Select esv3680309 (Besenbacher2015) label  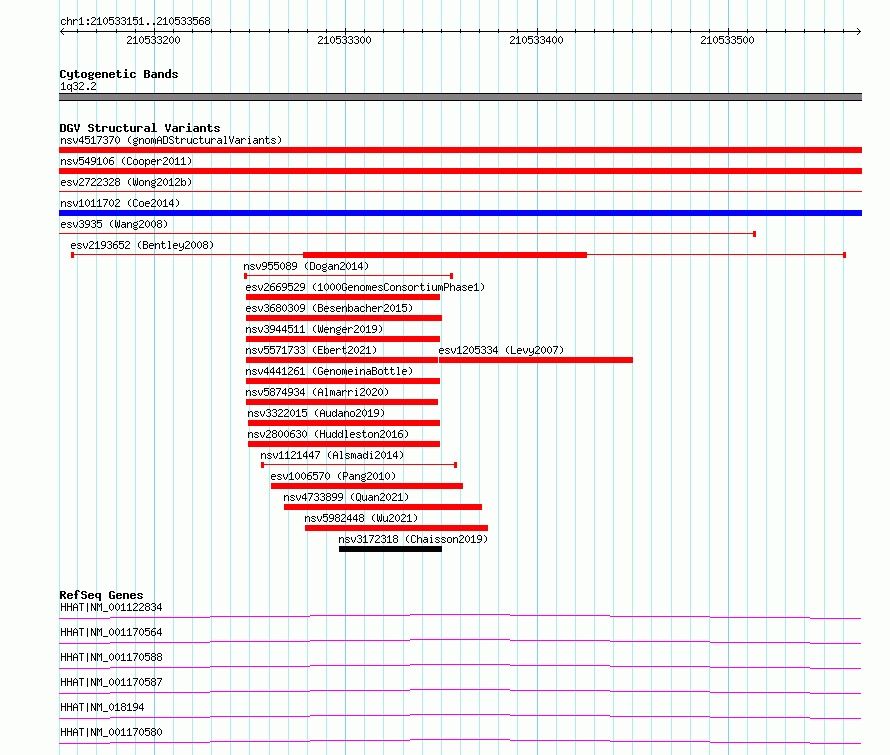(329, 308)
